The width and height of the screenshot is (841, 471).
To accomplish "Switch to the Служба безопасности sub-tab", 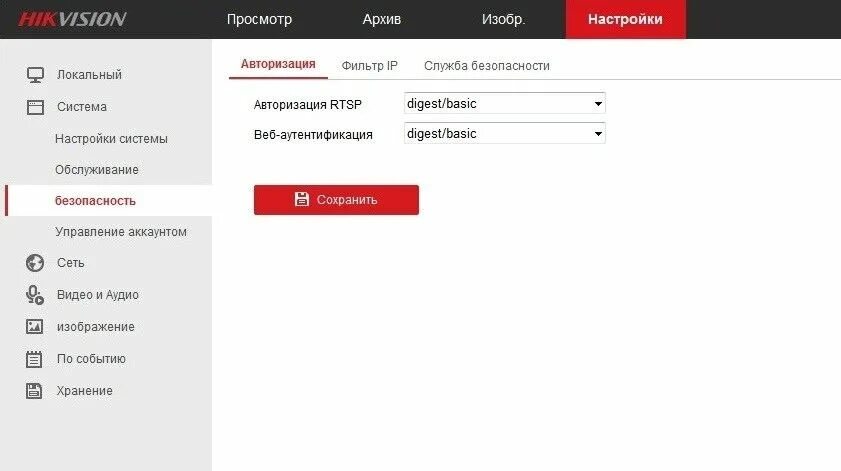I will [x=486, y=65].
